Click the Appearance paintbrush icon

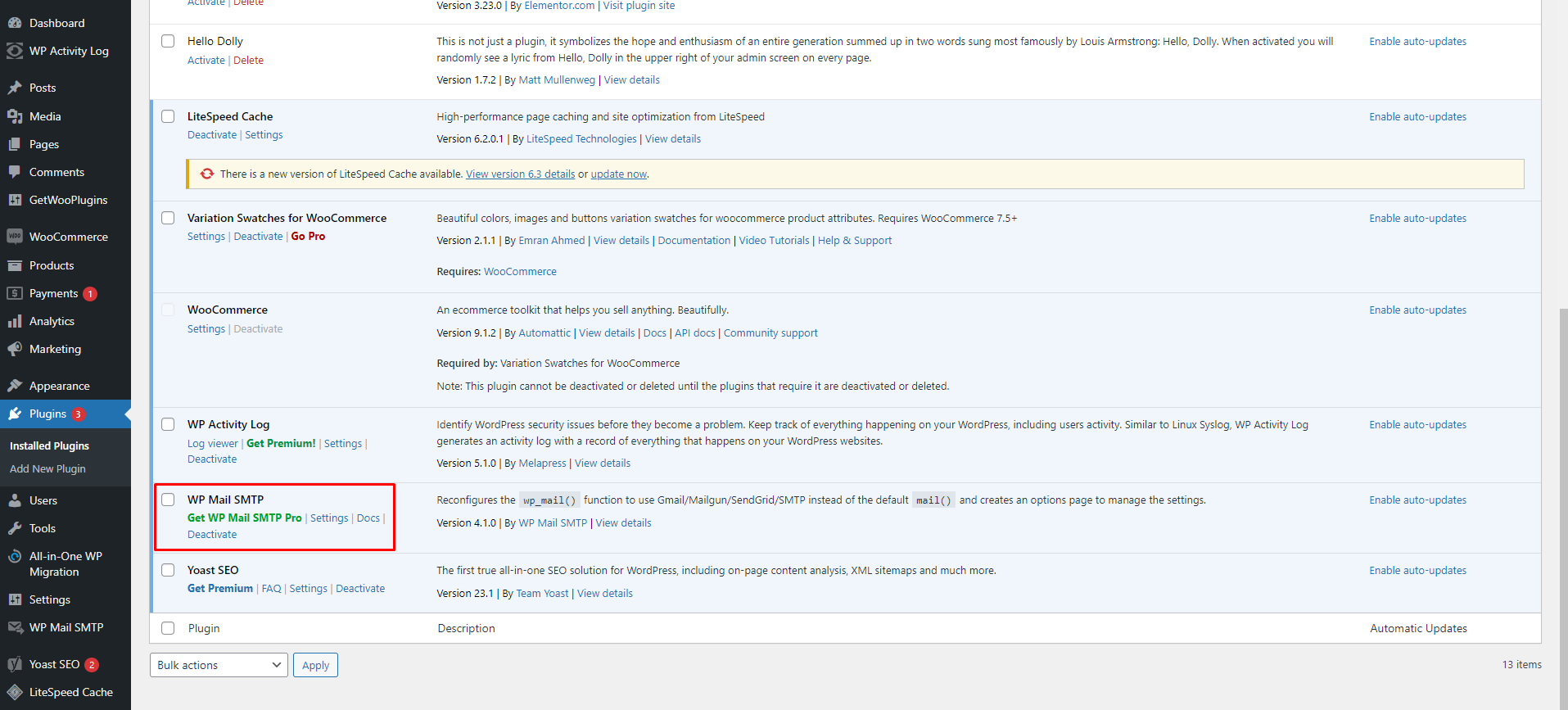15,386
